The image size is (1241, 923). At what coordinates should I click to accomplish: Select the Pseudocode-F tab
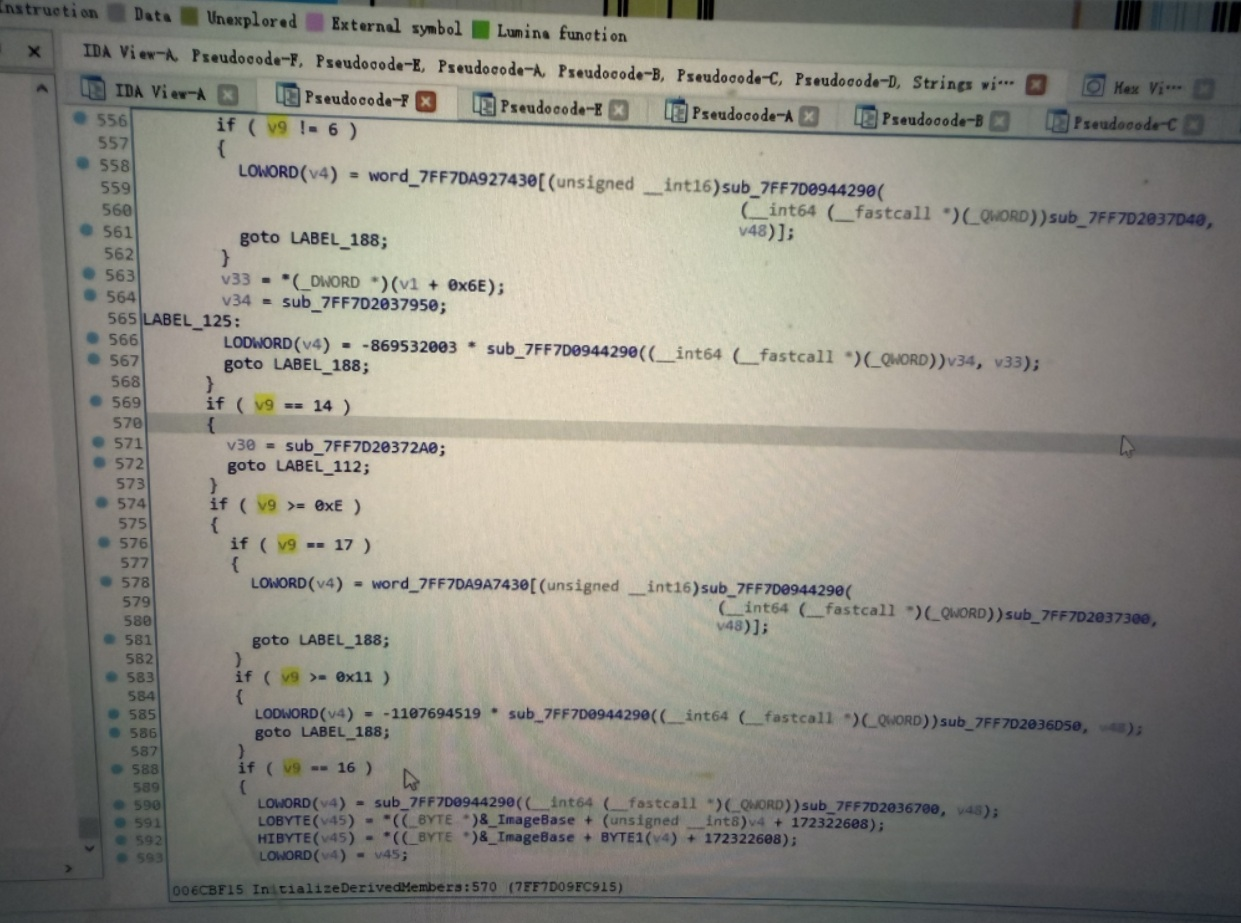pyautogui.click(x=355, y=99)
